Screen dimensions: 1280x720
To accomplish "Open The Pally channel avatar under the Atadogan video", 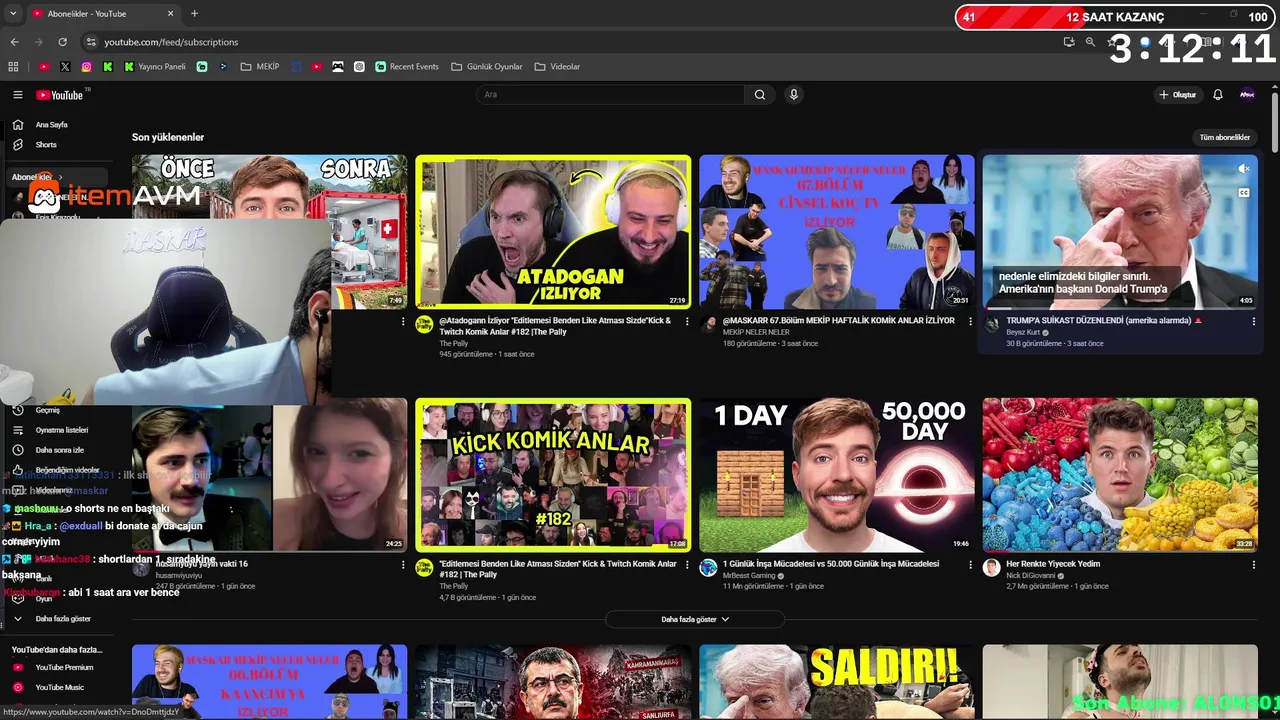I will pyautogui.click(x=424, y=324).
